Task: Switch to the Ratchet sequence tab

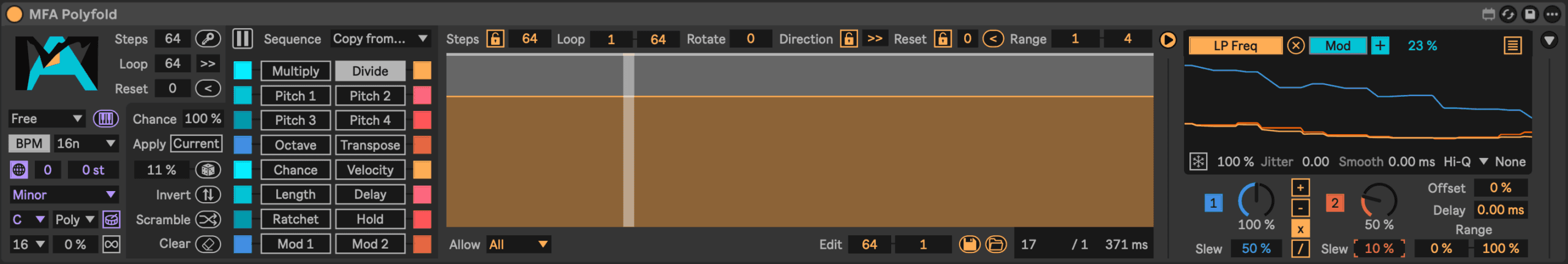Action: point(295,219)
